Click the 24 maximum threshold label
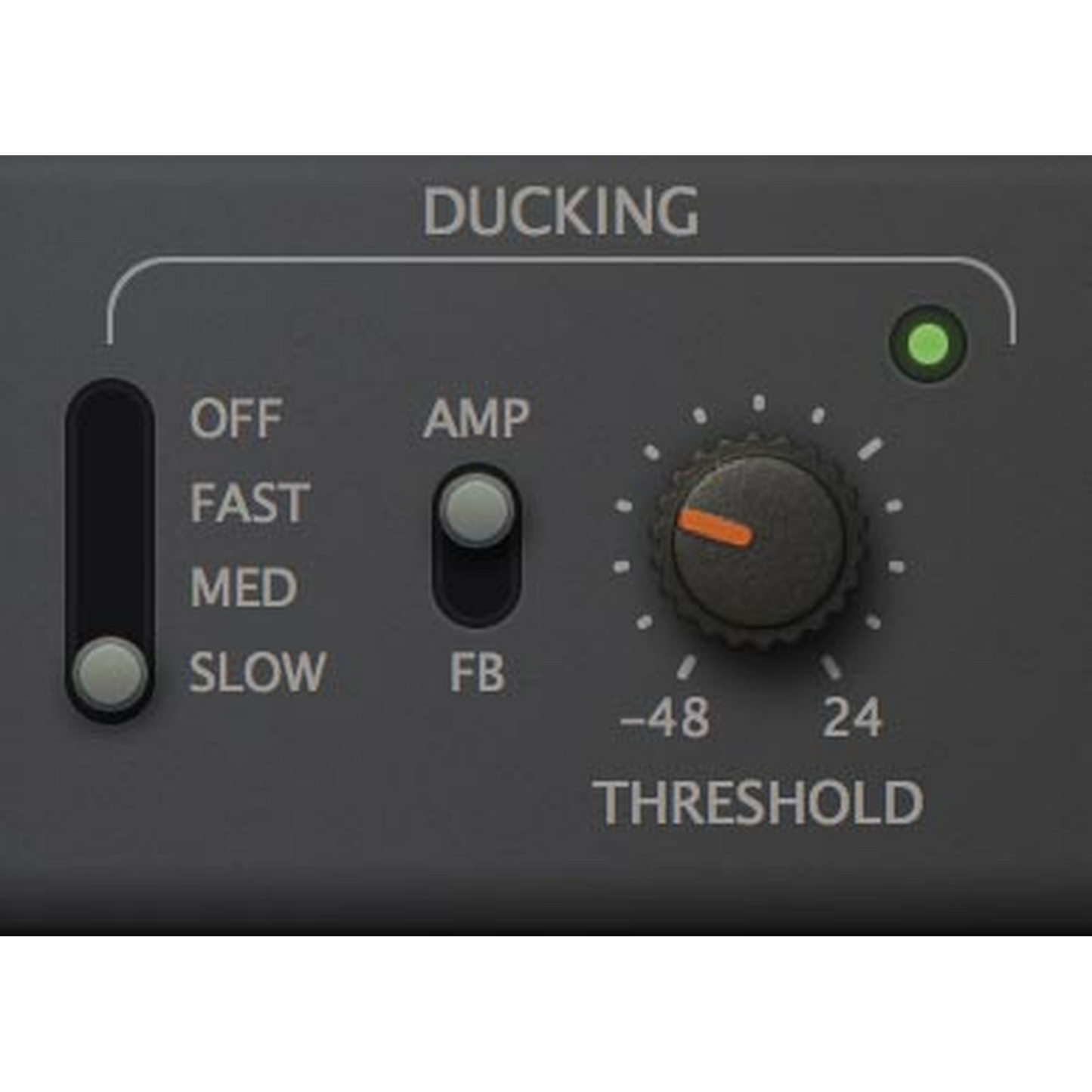This screenshot has width=1092, height=1092. pos(852,717)
